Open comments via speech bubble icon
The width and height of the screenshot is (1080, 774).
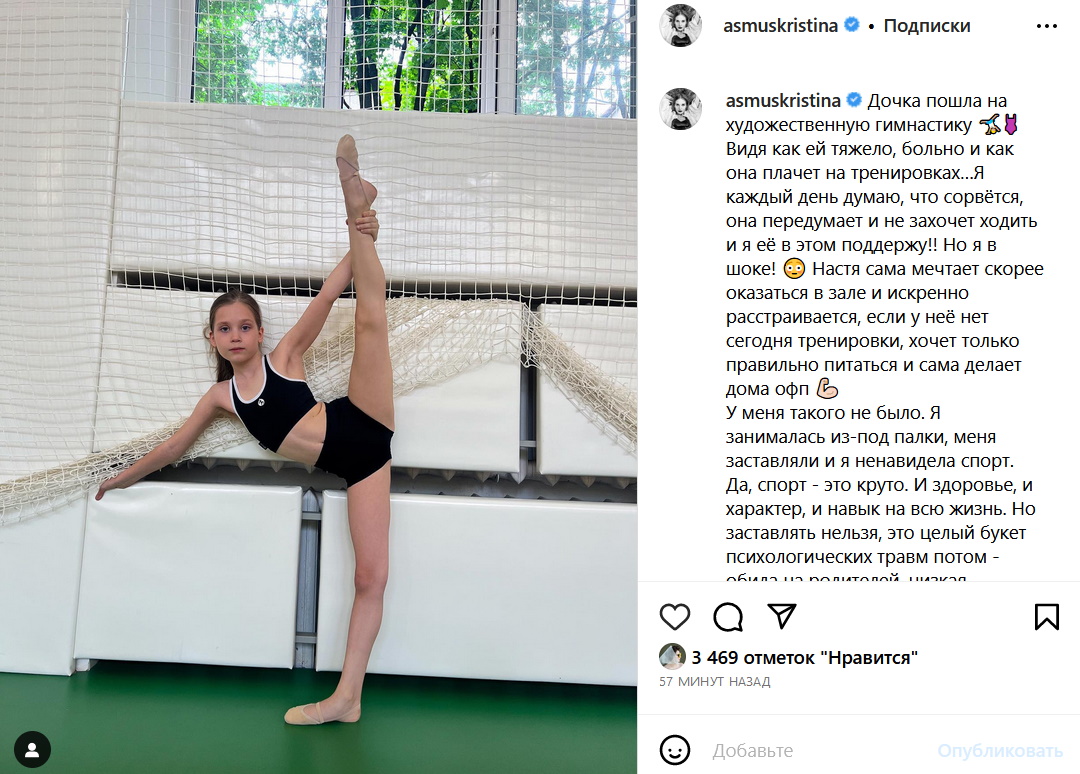tap(728, 616)
